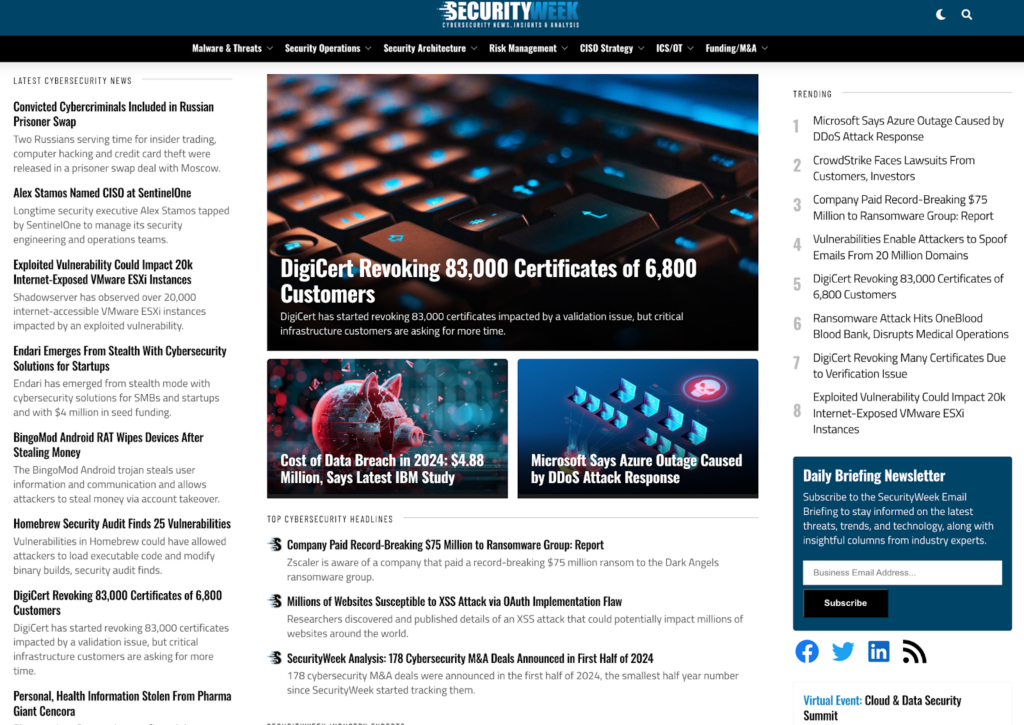Open the Cost of Data Breach article thumbnail
This screenshot has width=1024, height=725.
point(387,428)
